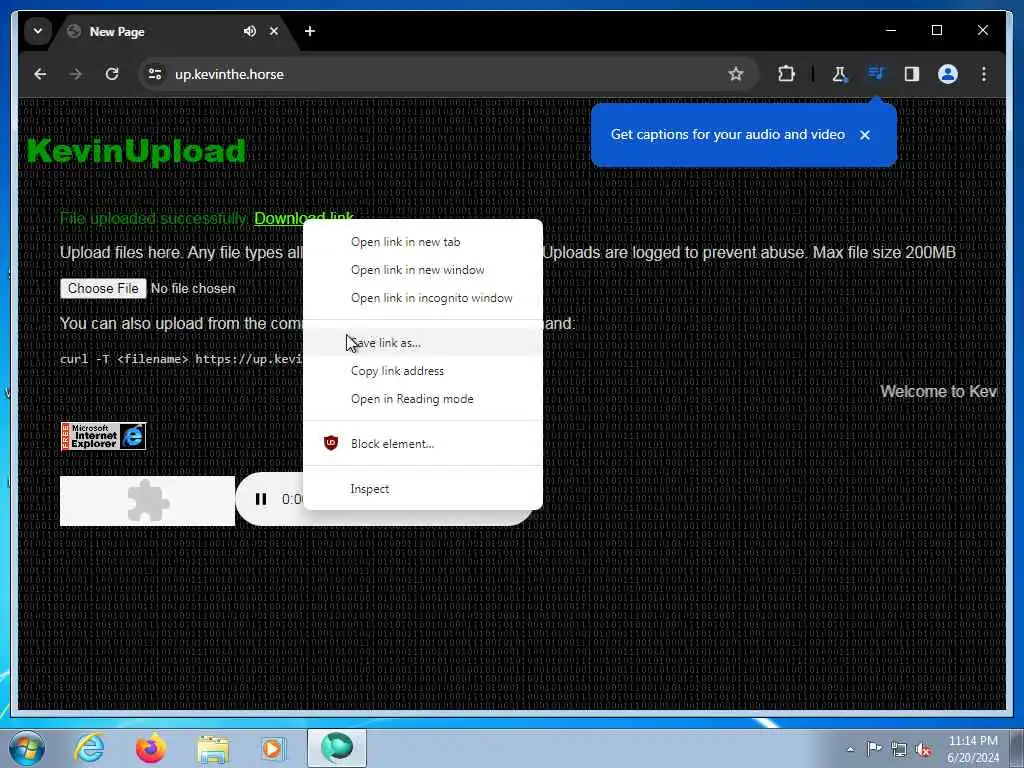Image resolution: width=1024 pixels, height=768 pixels.
Task: Open the profile avatar icon
Action: [948, 74]
